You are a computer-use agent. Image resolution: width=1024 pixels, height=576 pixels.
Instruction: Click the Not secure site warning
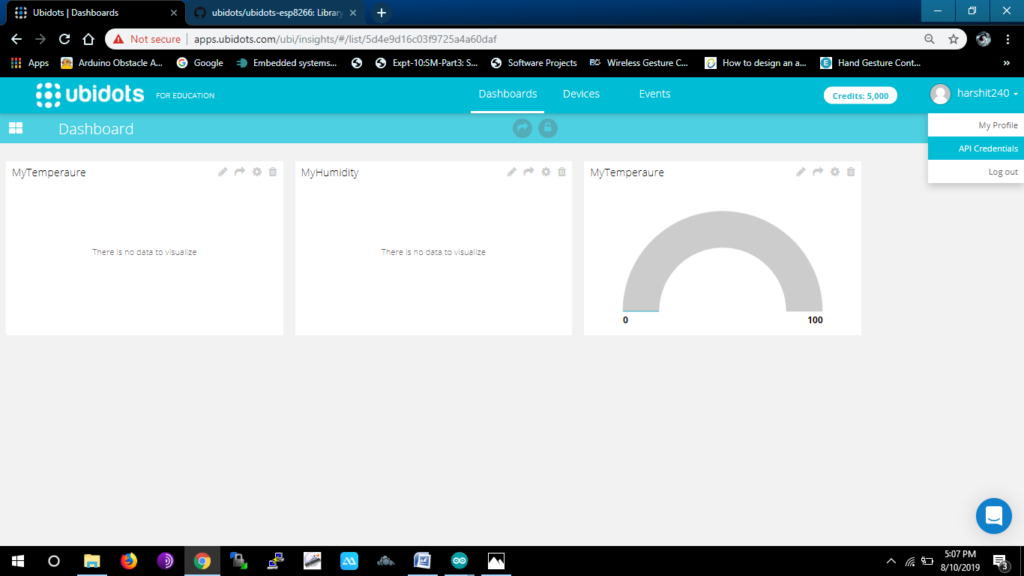tap(147, 39)
